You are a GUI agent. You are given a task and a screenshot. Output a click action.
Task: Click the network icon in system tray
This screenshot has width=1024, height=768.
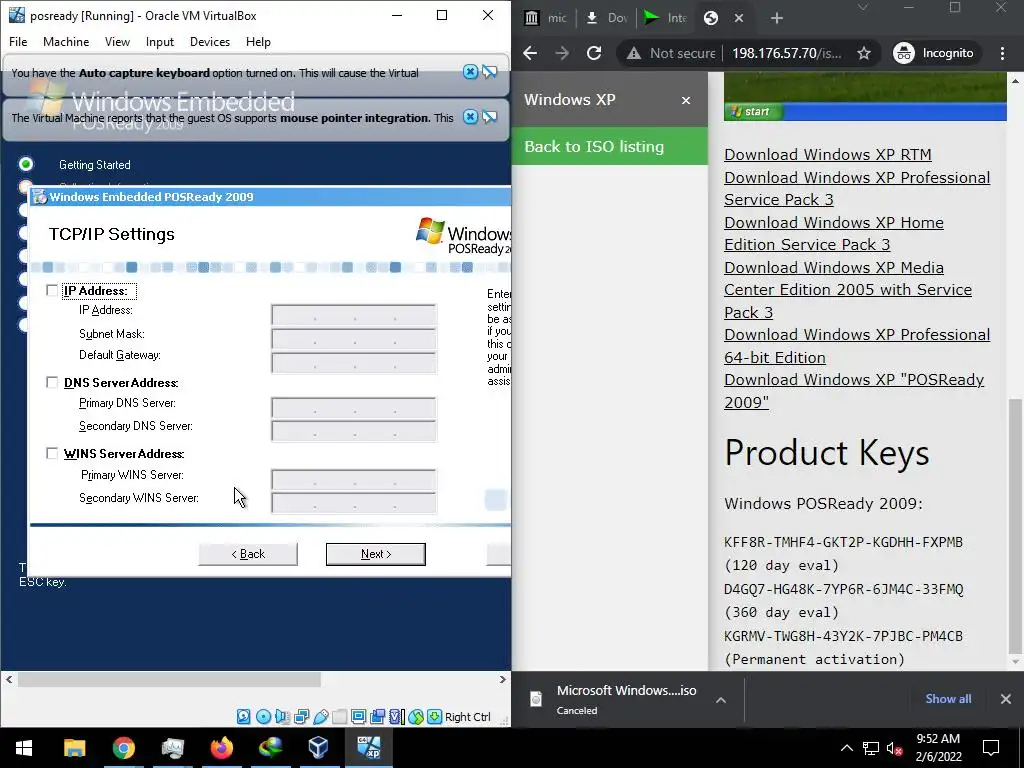coord(871,748)
